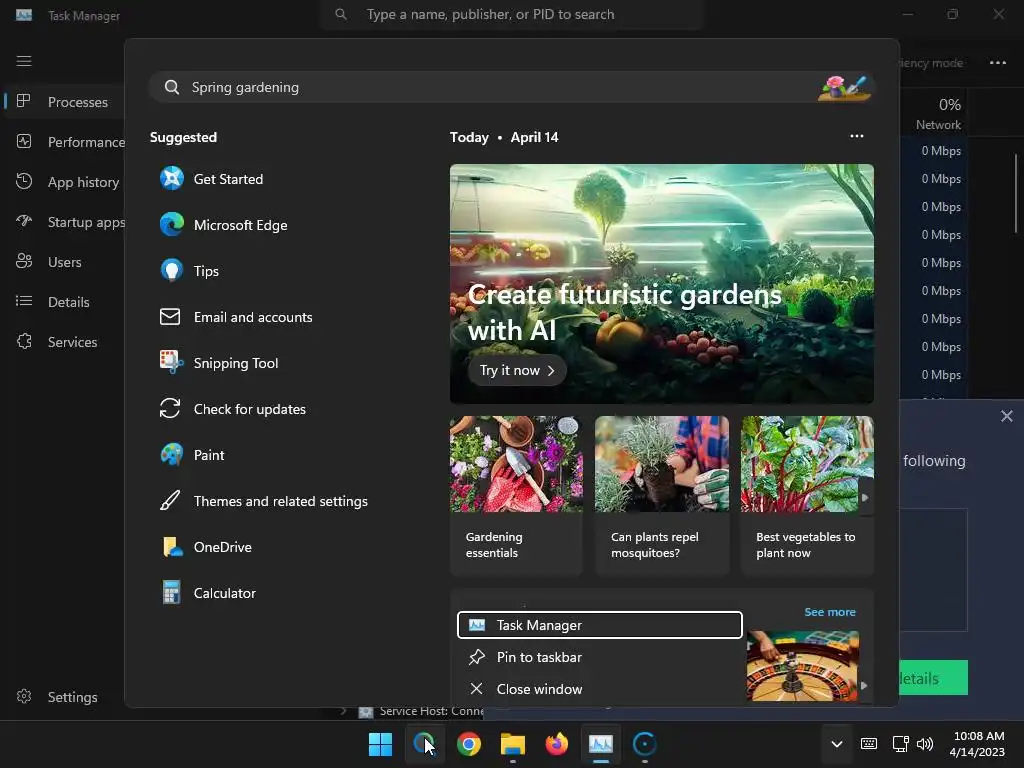Advance trending cards with right arrow
This screenshot has width=1024, height=768.
pyautogui.click(x=865, y=498)
